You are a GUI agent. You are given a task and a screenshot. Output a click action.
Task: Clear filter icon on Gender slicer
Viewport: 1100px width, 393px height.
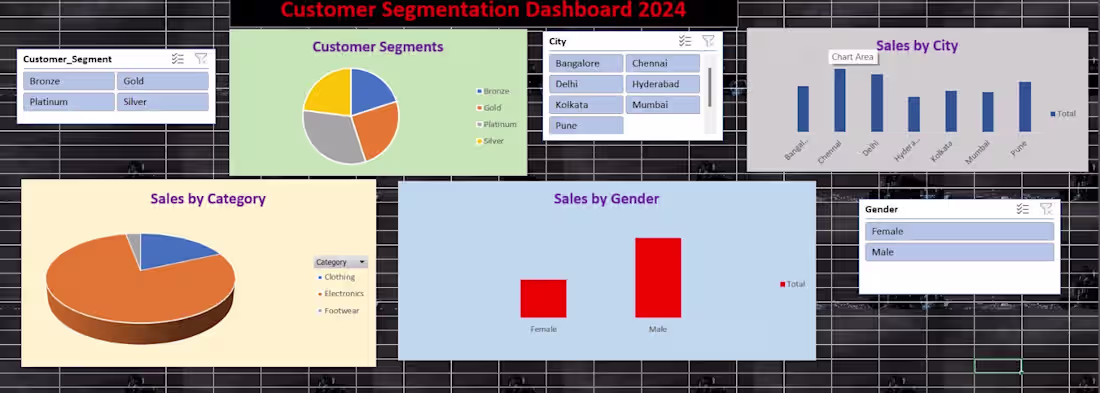point(1046,209)
